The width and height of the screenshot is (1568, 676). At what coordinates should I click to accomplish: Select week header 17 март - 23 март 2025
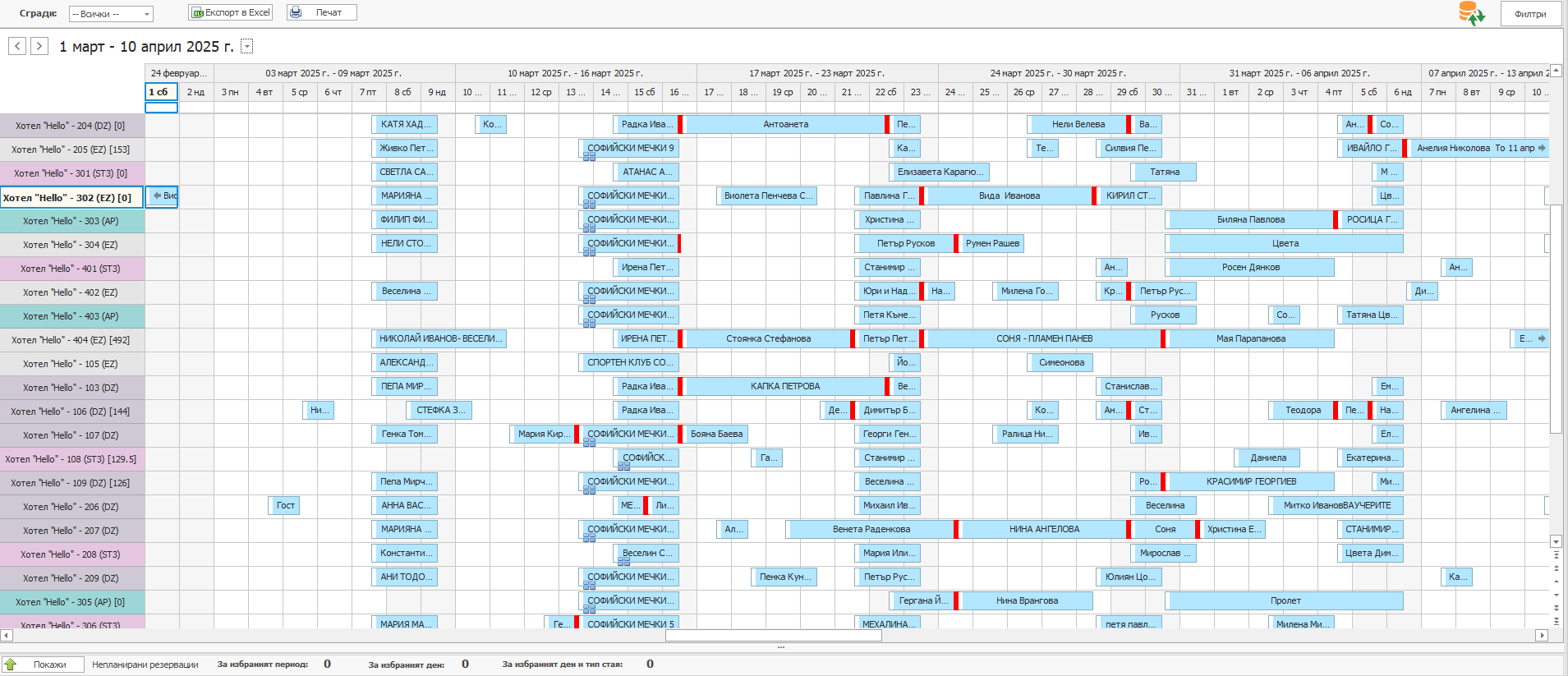coord(816,73)
